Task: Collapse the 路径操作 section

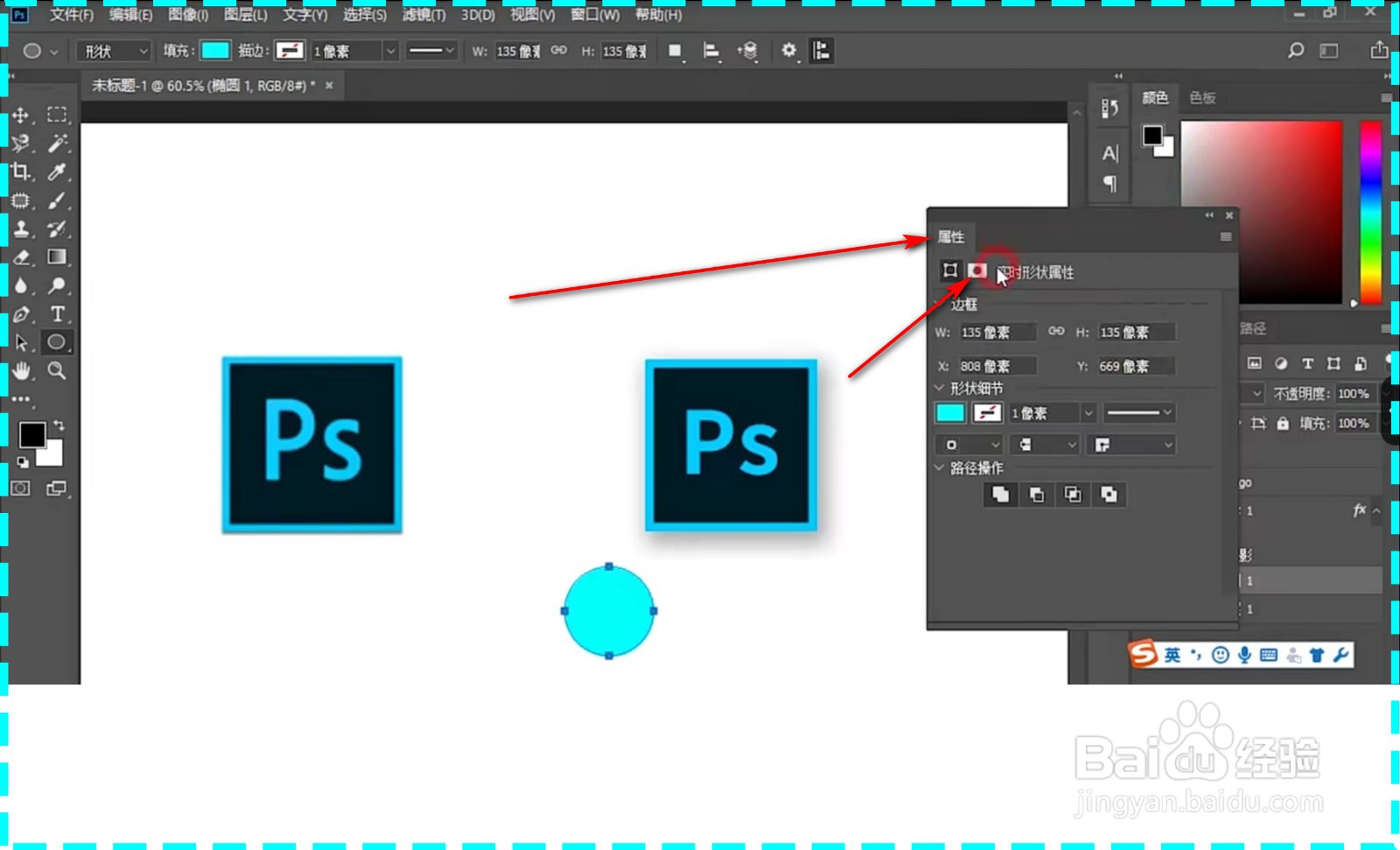Action: coord(940,467)
